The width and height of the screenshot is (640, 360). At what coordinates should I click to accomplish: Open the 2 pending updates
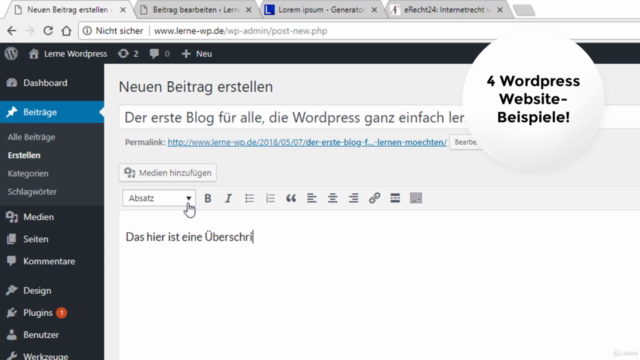(128, 54)
